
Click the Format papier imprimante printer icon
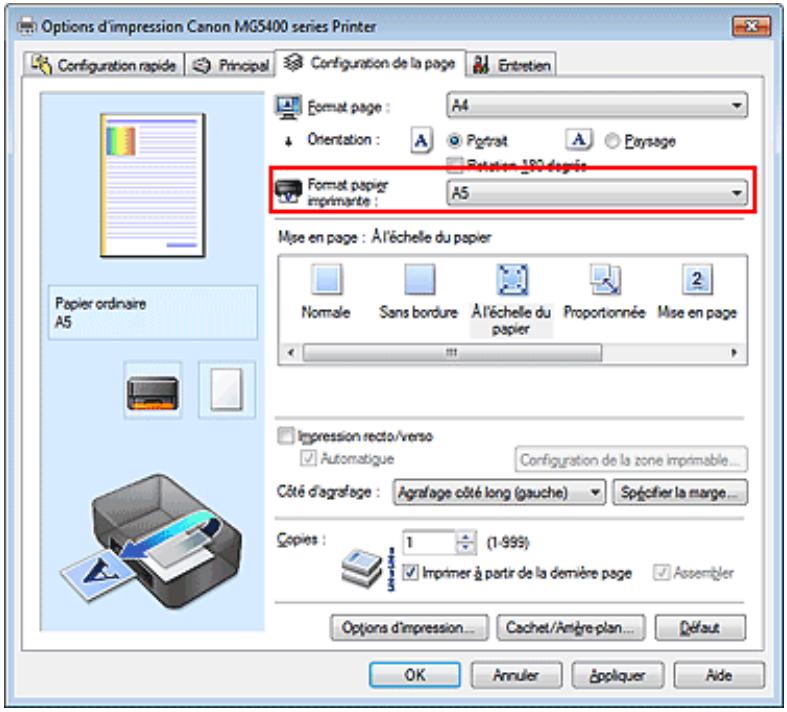289,192
